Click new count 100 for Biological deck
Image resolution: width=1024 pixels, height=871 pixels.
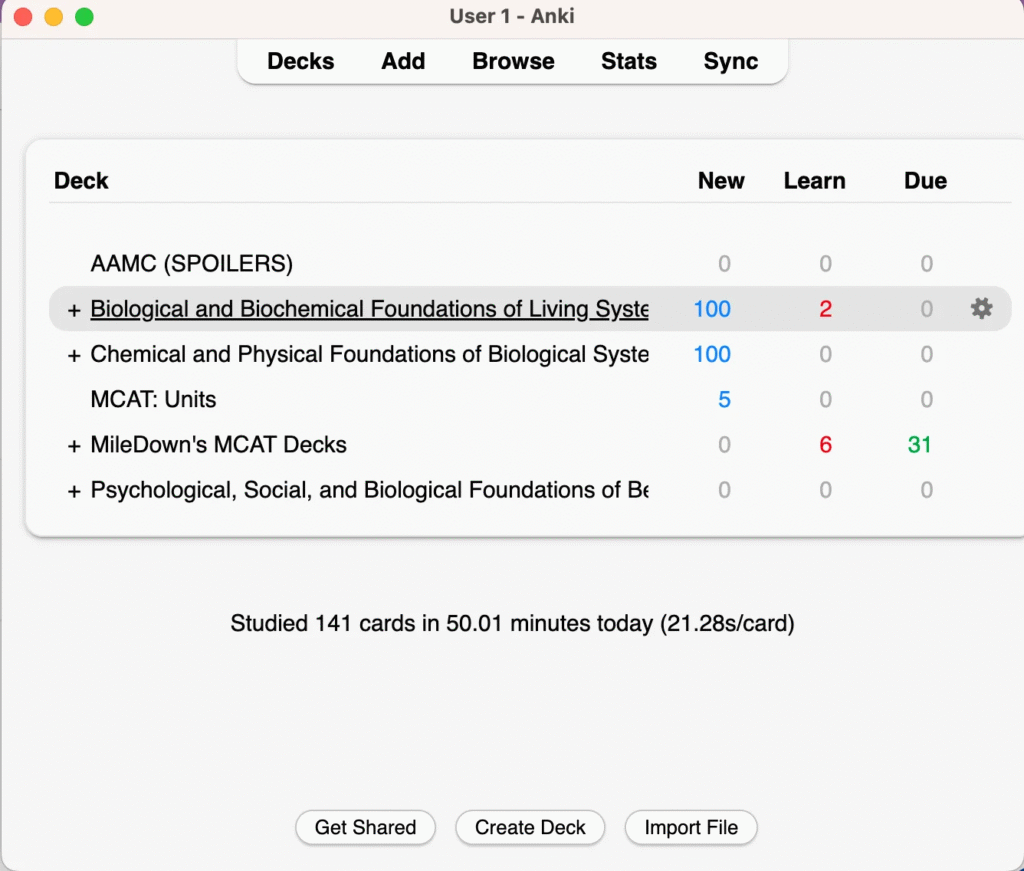(x=712, y=309)
